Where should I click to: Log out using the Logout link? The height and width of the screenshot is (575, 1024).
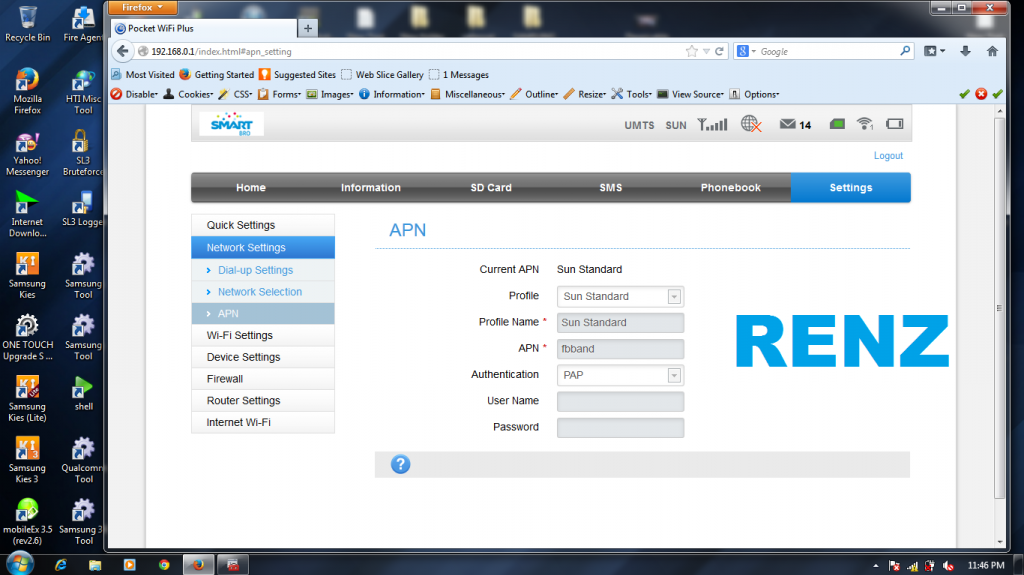888,156
